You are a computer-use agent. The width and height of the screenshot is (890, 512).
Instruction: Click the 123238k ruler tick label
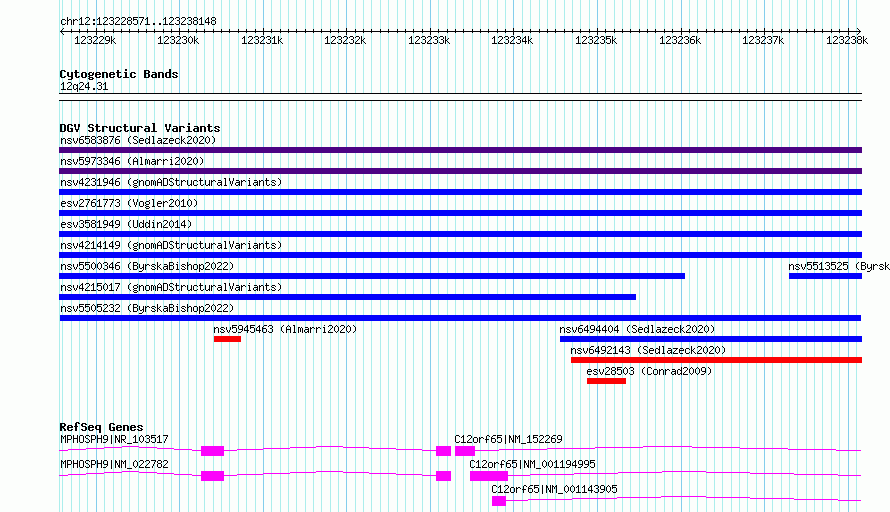(x=847, y=40)
